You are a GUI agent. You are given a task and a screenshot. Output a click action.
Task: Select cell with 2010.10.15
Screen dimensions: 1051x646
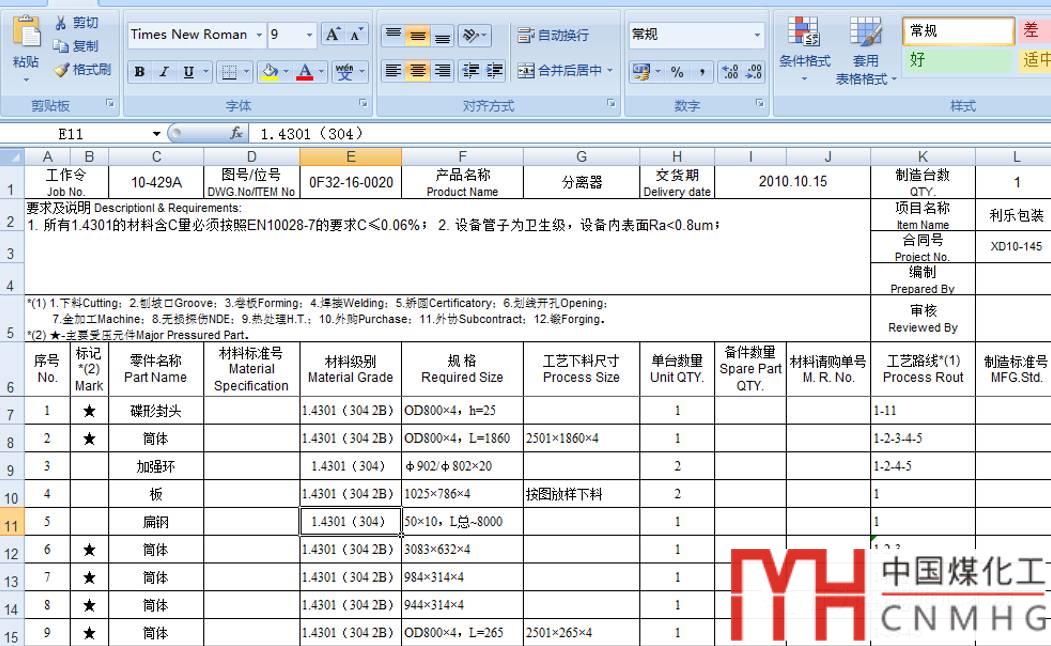tap(793, 182)
